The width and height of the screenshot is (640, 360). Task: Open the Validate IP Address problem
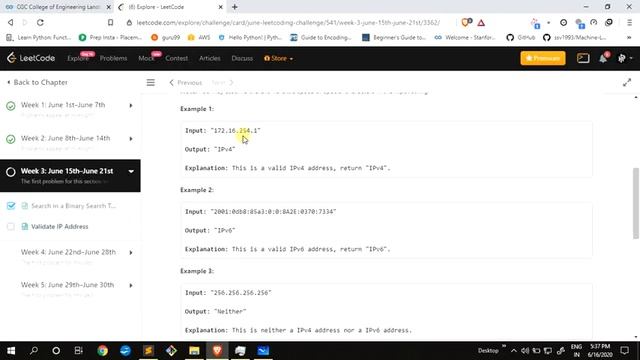[60, 227]
